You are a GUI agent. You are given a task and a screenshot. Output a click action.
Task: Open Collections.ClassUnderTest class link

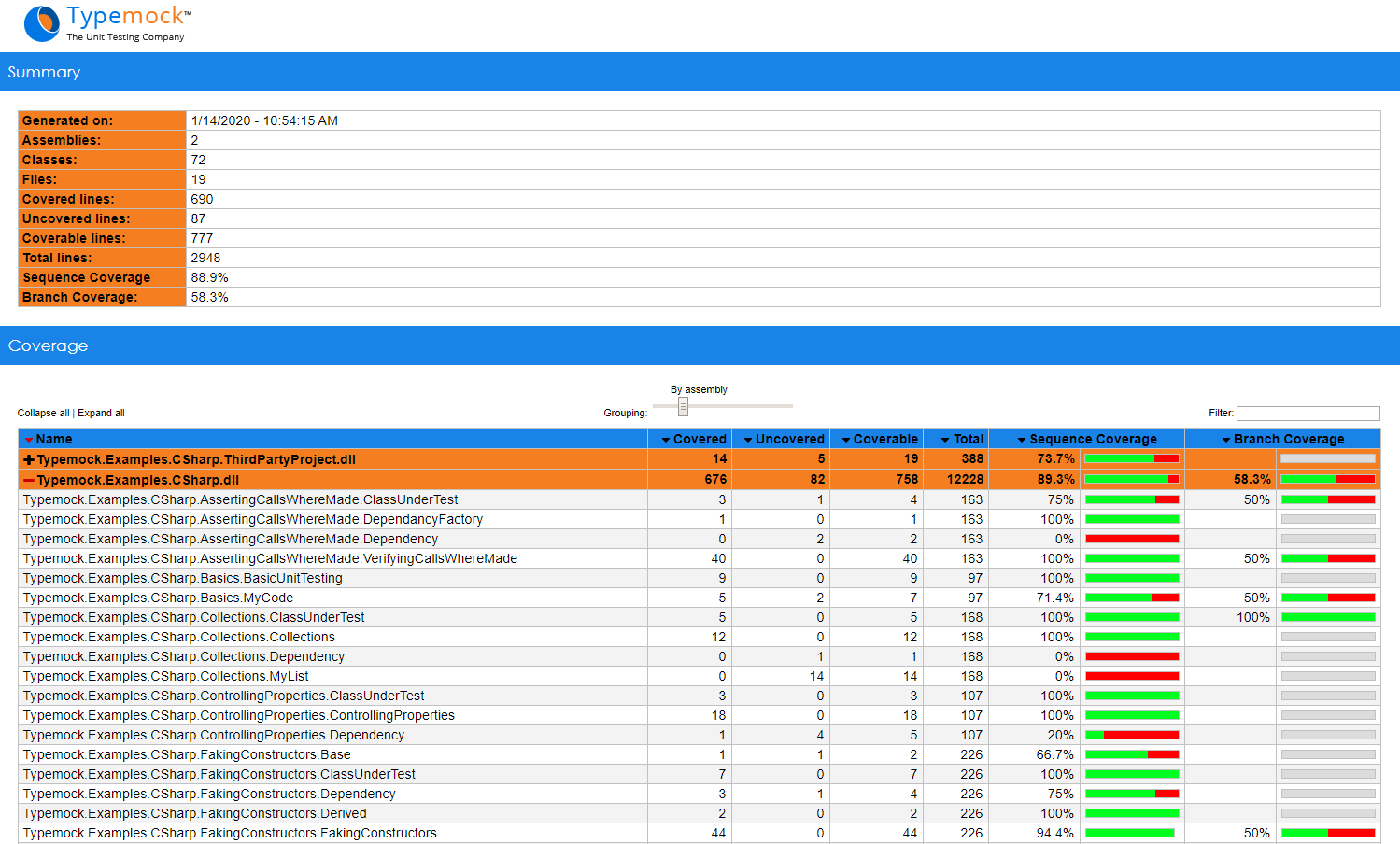[x=194, y=617]
